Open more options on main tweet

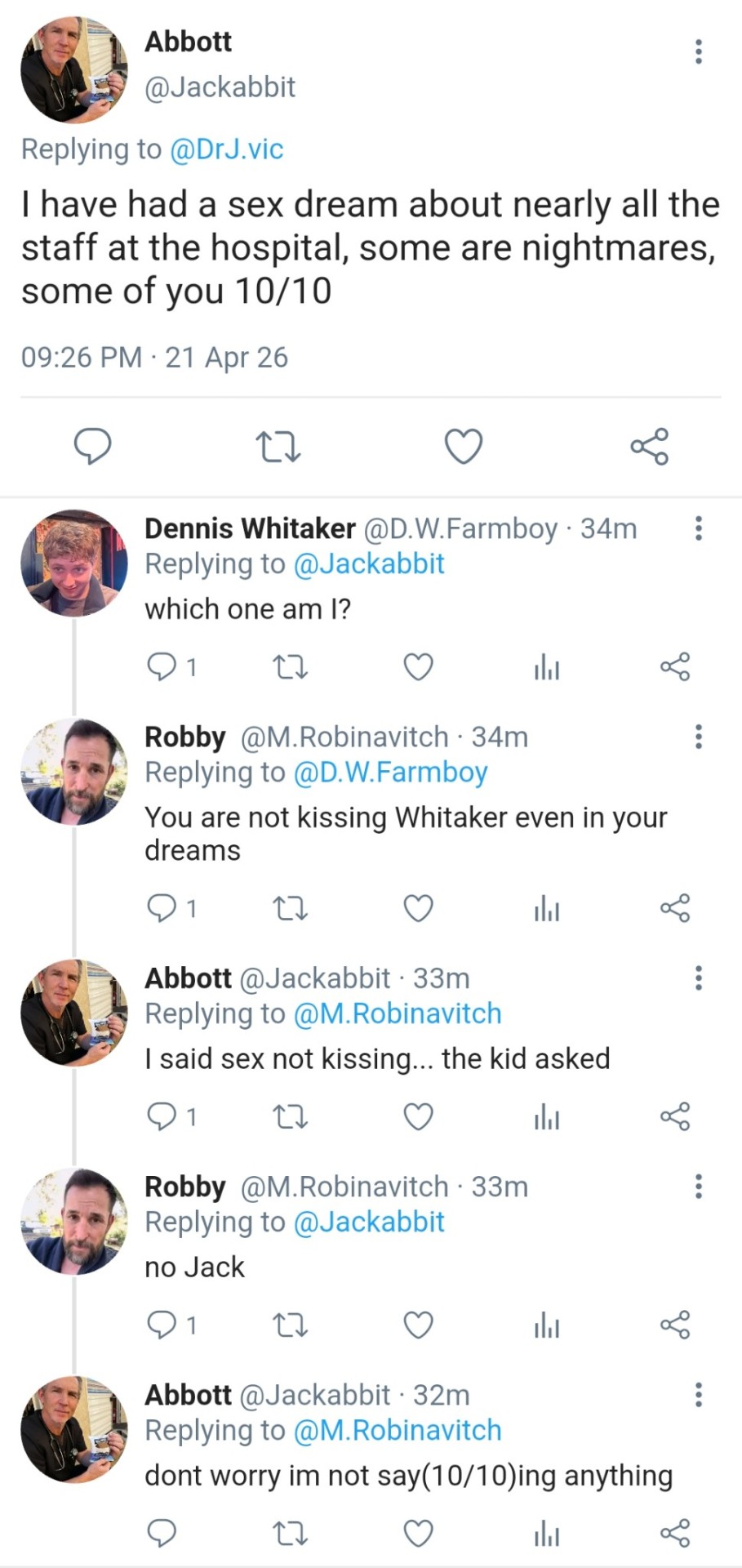(698, 51)
